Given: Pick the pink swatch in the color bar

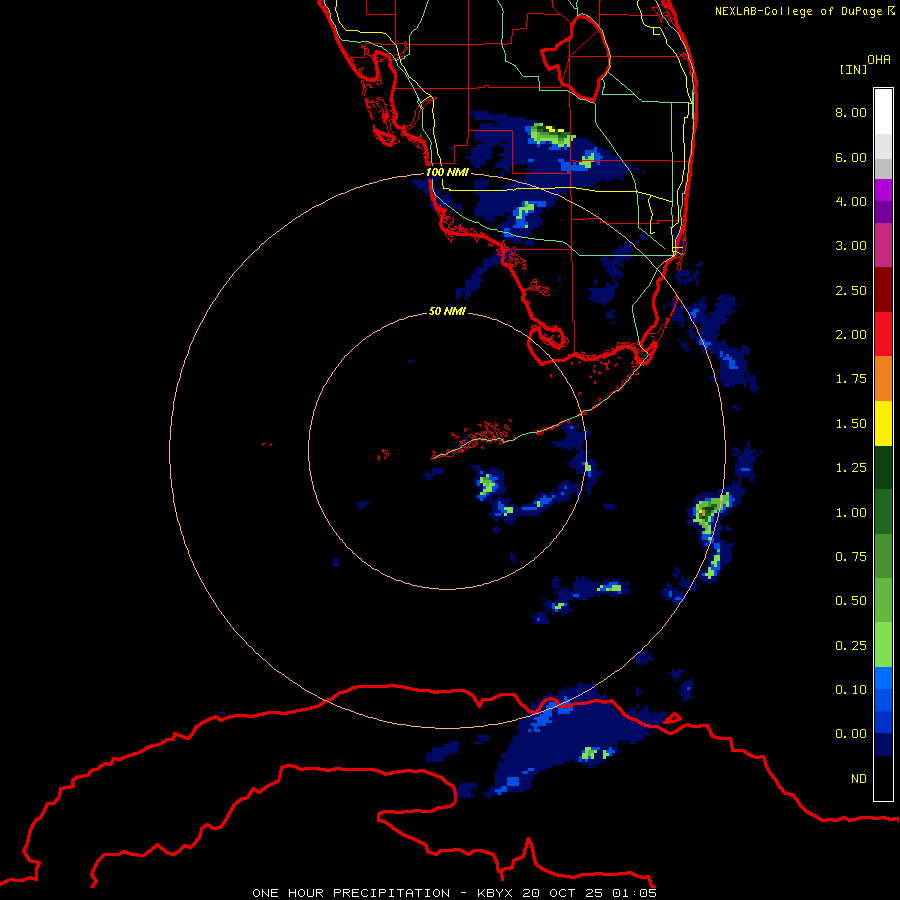Looking at the screenshot, I should (x=883, y=245).
